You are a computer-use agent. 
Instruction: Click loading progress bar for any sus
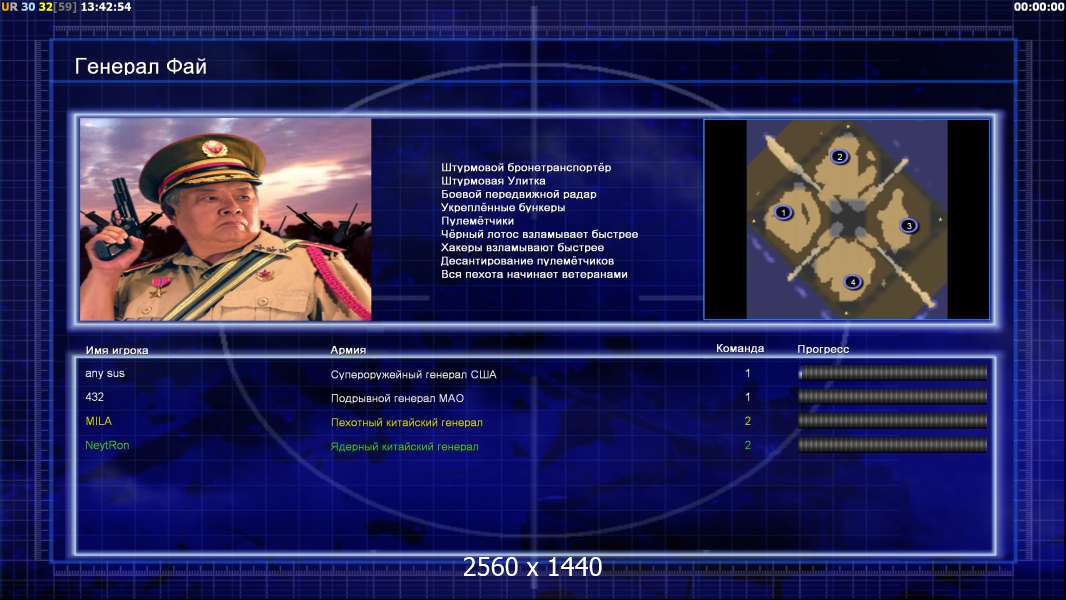[893, 373]
